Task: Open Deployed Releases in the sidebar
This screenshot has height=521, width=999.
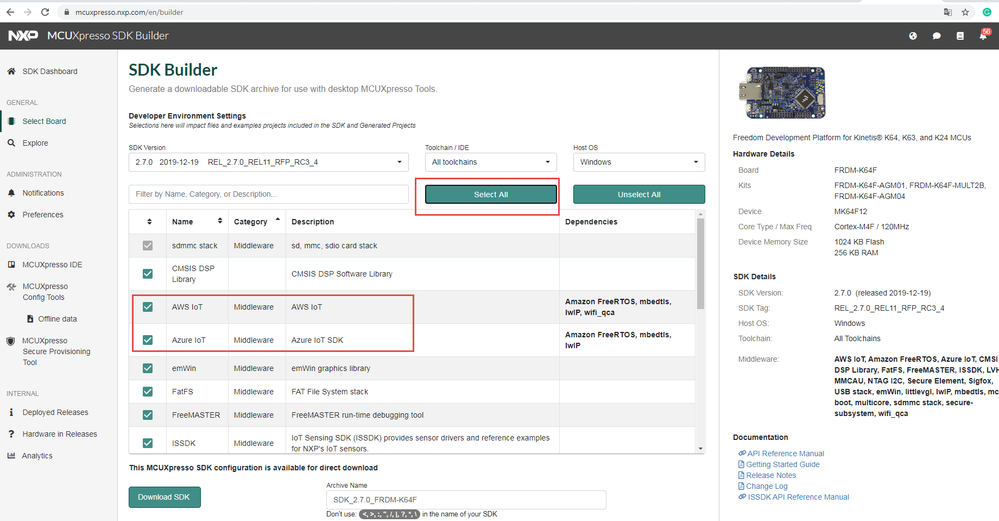Action: [x=55, y=412]
